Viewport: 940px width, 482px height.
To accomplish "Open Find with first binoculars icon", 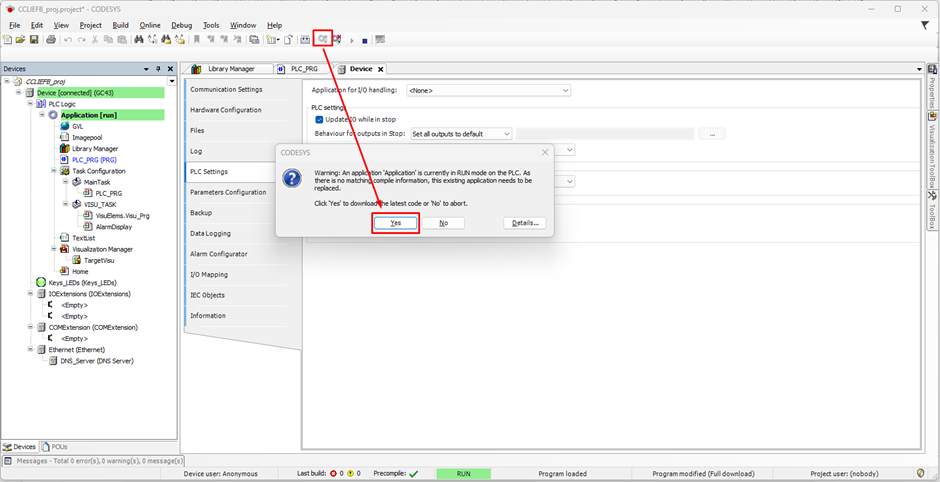I will pos(139,40).
